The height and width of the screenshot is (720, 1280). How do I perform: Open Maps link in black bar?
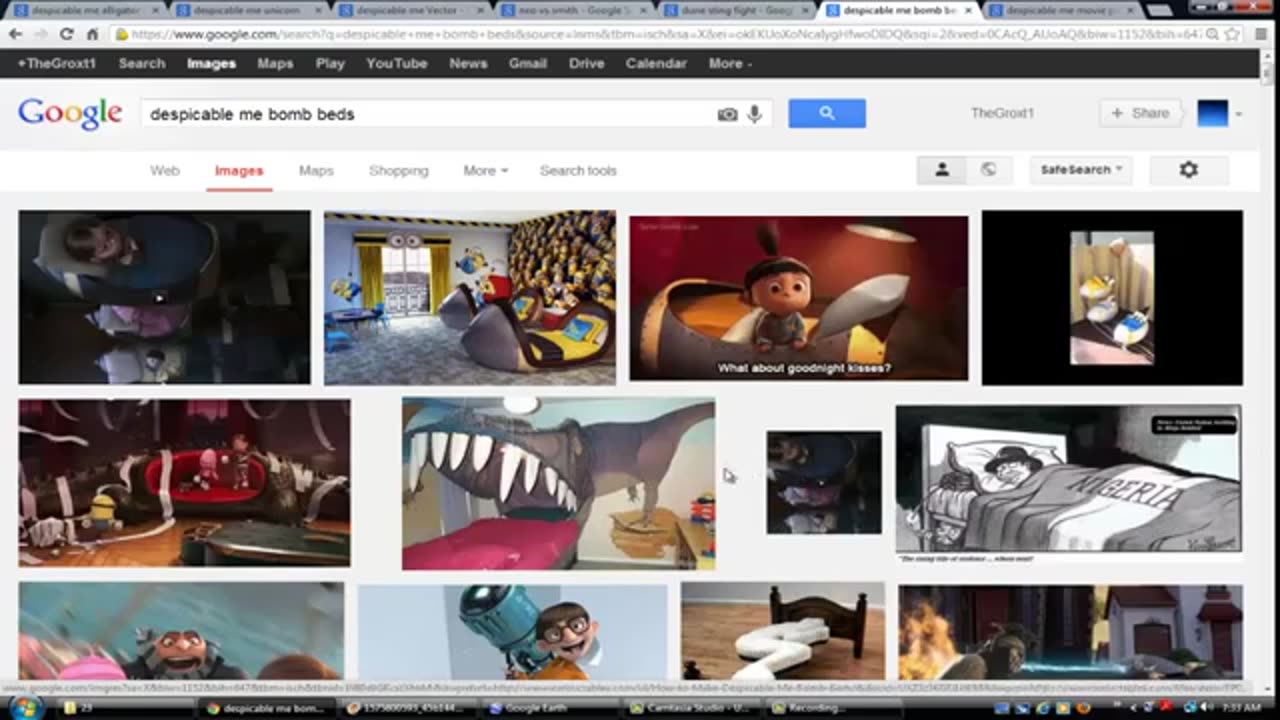click(x=275, y=63)
